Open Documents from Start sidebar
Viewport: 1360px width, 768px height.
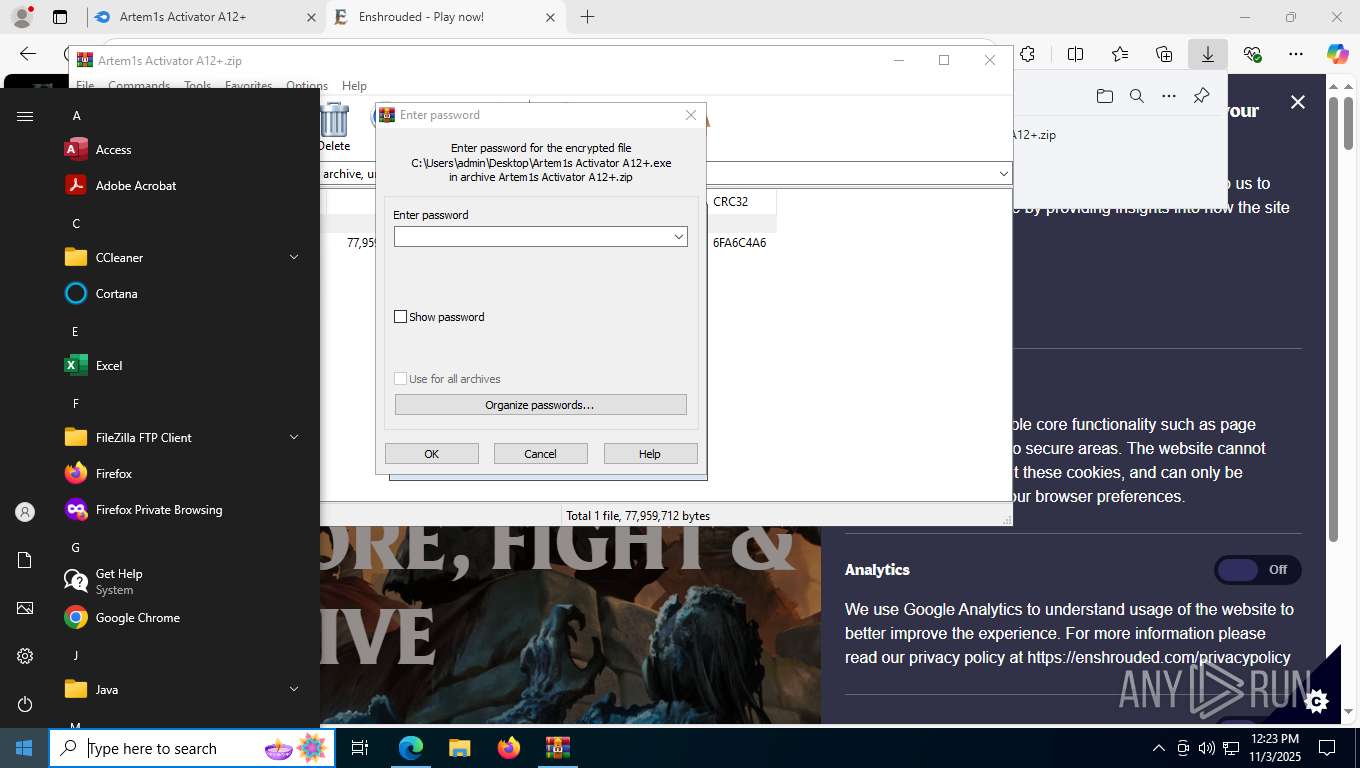click(25, 560)
